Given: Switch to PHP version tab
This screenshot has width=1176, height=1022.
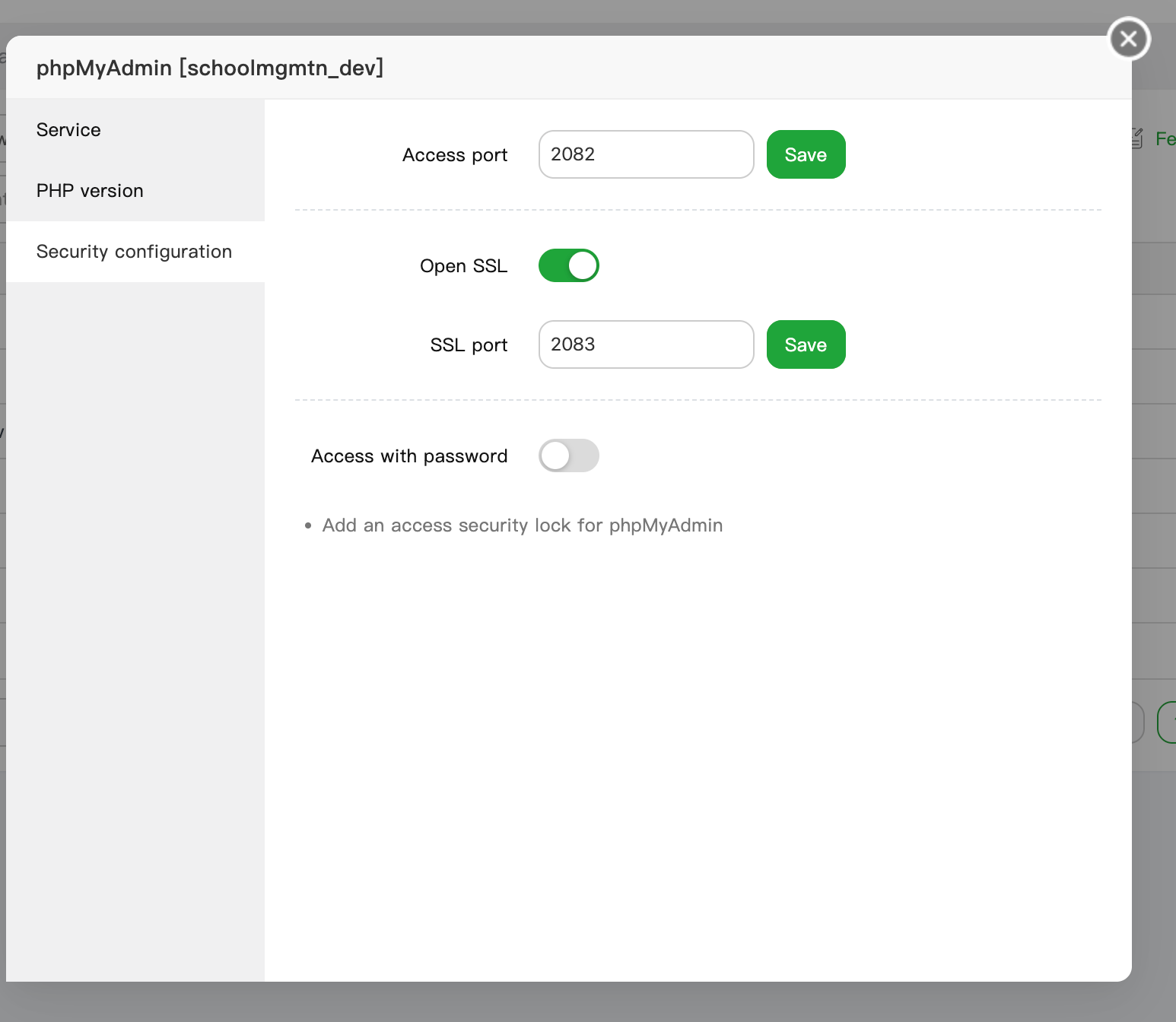Looking at the screenshot, I should click(135, 191).
